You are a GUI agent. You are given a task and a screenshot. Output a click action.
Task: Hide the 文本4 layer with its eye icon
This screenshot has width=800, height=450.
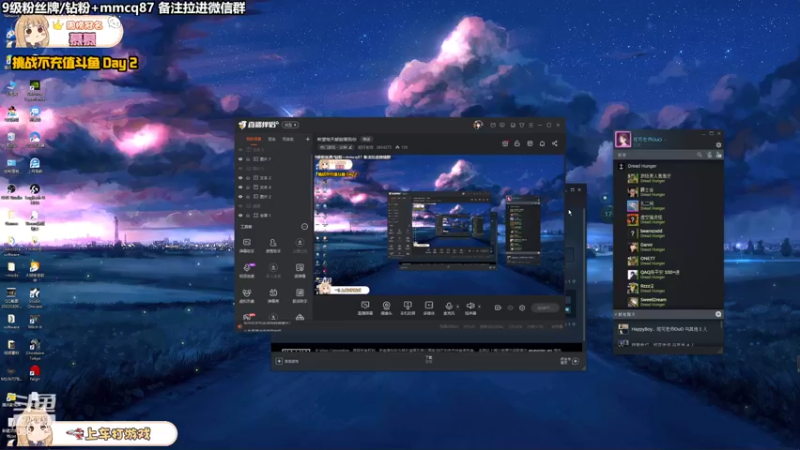tap(241, 187)
